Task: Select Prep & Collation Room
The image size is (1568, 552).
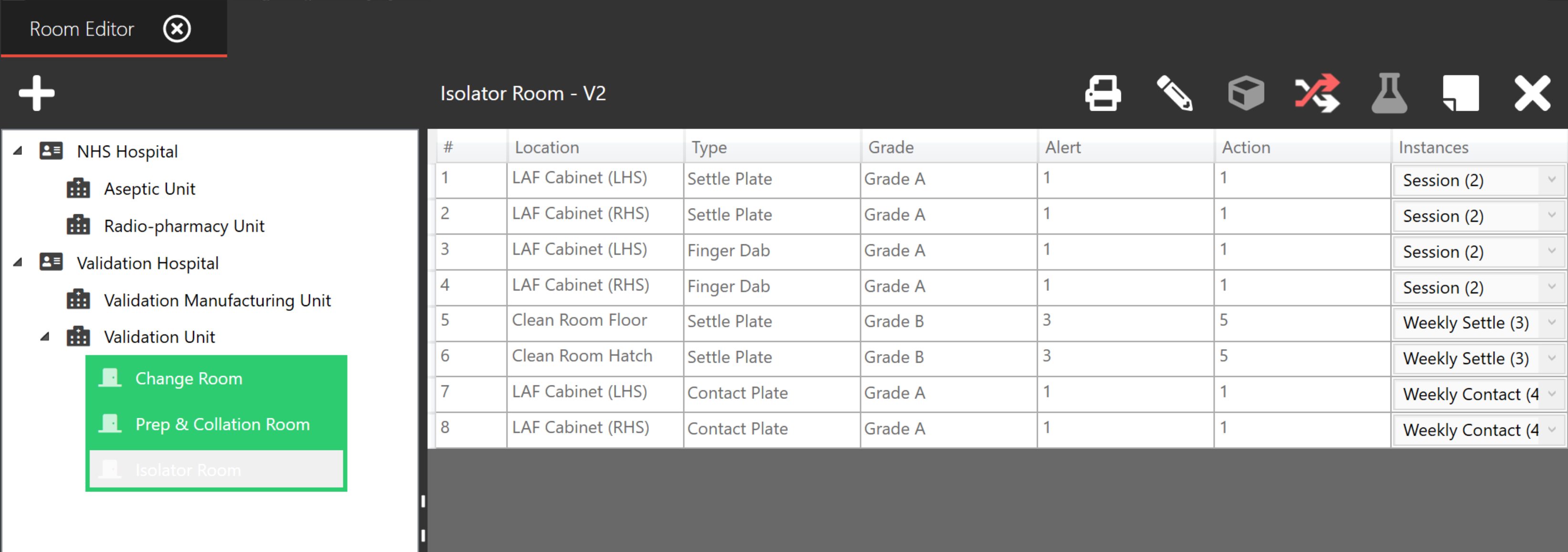Action: click(x=222, y=424)
